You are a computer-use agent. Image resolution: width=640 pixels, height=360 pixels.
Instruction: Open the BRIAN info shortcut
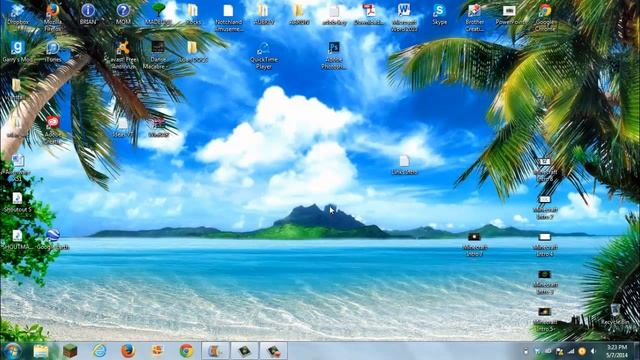[x=88, y=14]
